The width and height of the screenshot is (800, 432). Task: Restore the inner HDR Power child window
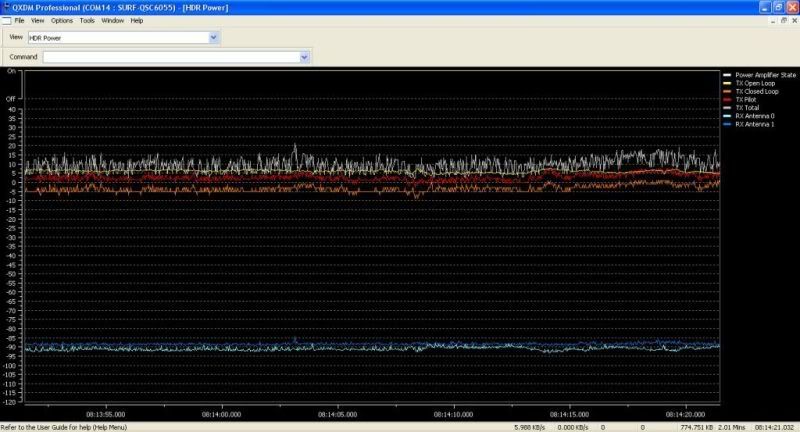tap(784, 21)
